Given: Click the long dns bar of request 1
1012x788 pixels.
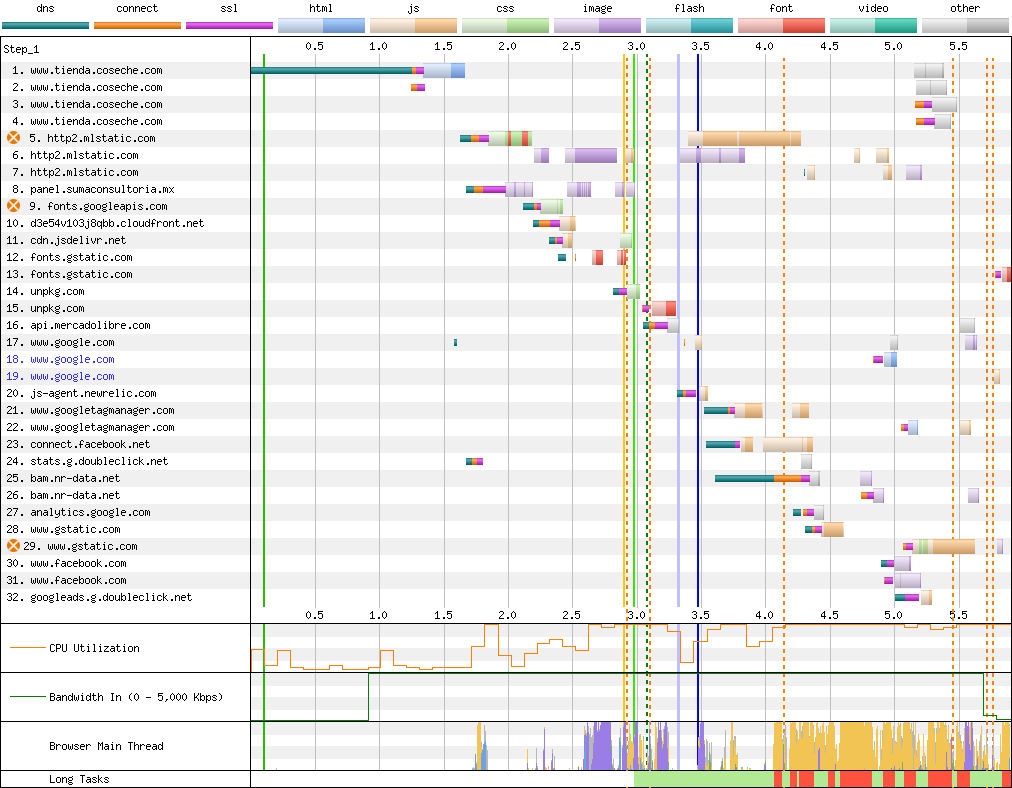Looking at the screenshot, I should (x=330, y=70).
